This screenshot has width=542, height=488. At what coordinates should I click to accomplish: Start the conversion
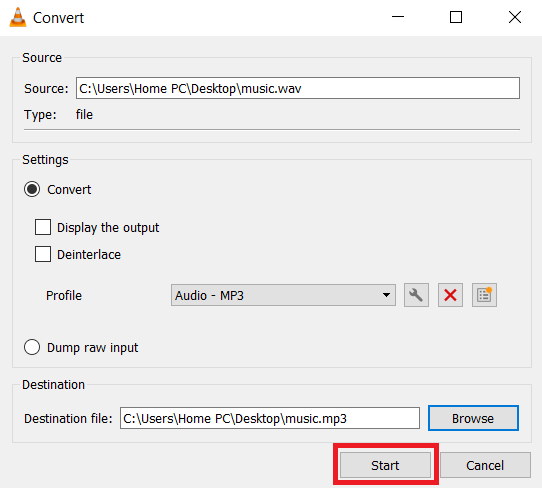(385, 465)
